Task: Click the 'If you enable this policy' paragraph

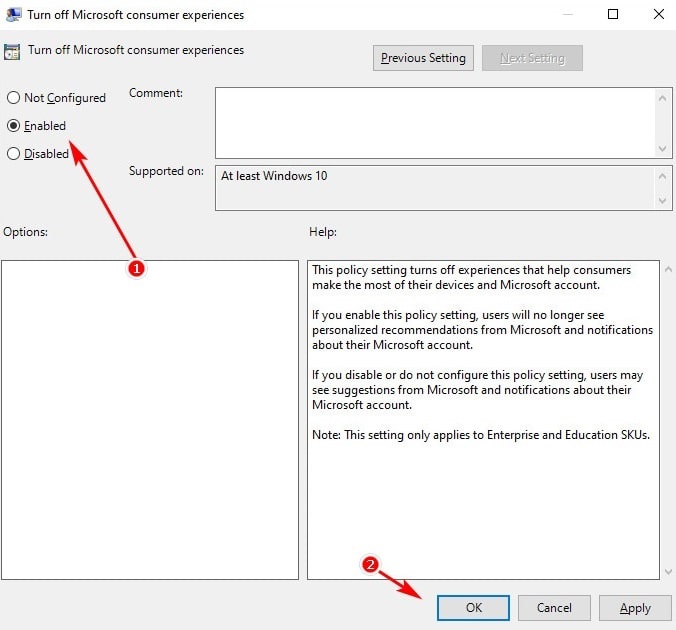Action: point(482,330)
